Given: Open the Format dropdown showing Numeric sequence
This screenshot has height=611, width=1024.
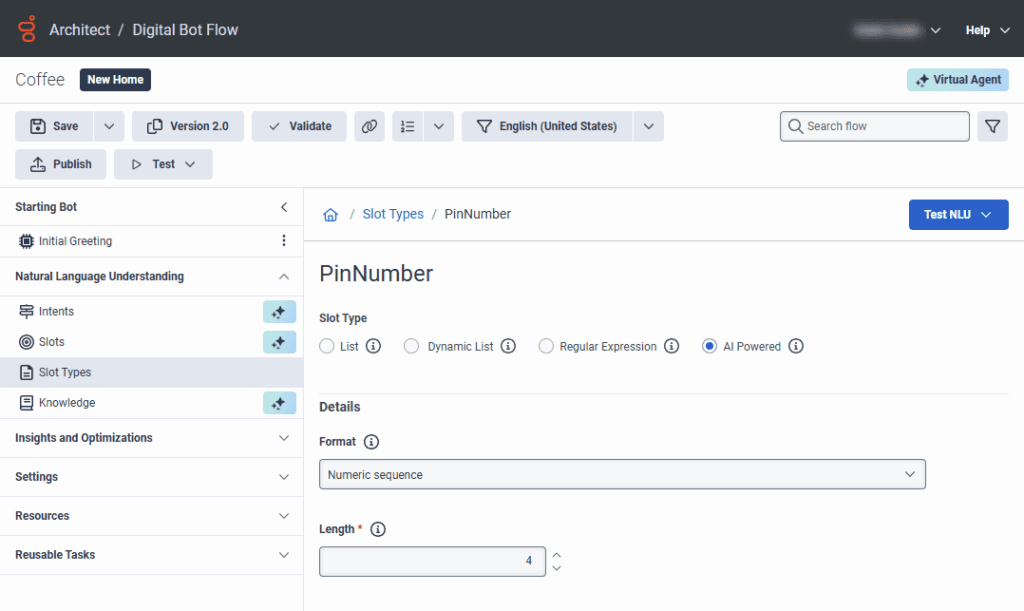Looking at the screenshot, I should pyautogui.click(x=622, y=474).
